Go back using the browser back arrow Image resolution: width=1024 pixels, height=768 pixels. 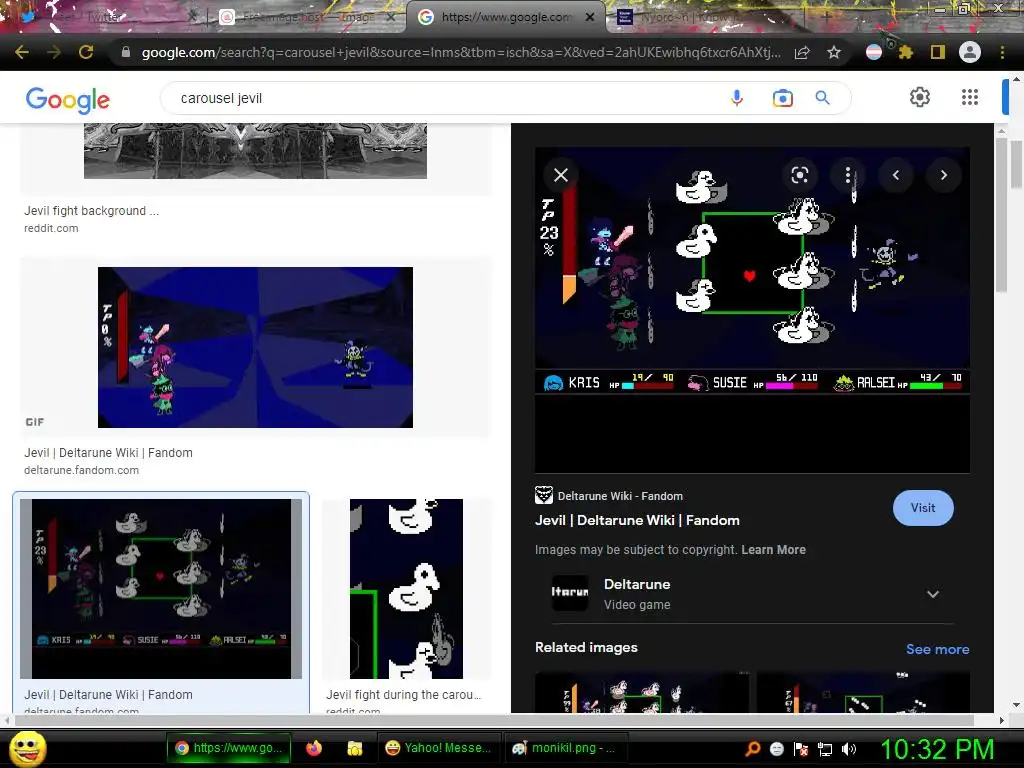[22, 52]
